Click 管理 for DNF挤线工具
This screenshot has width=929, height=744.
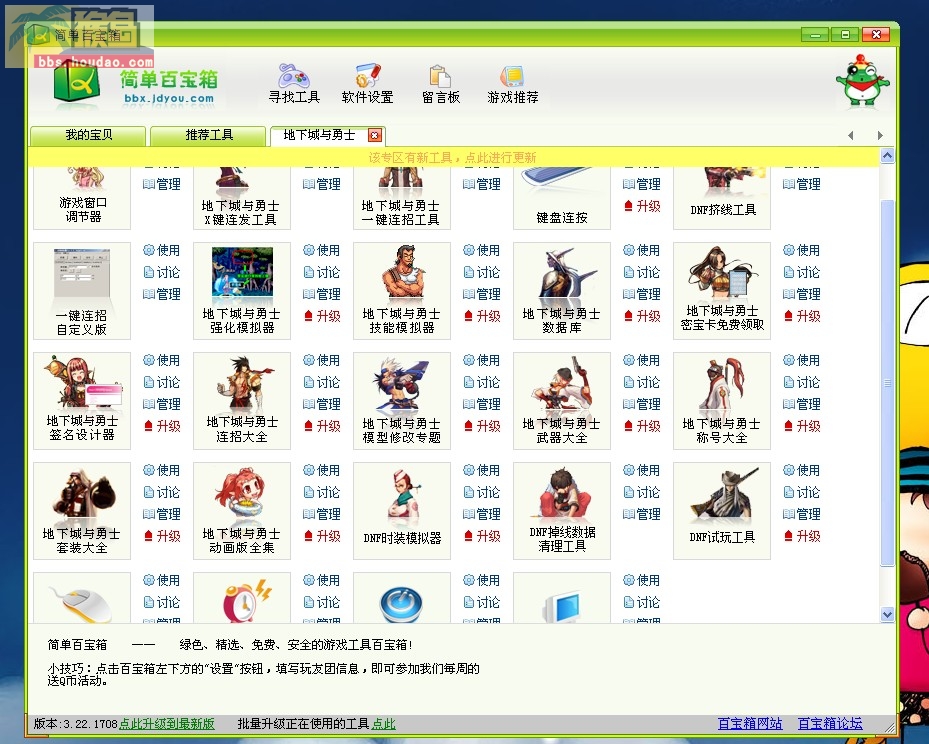click(802, 185)
